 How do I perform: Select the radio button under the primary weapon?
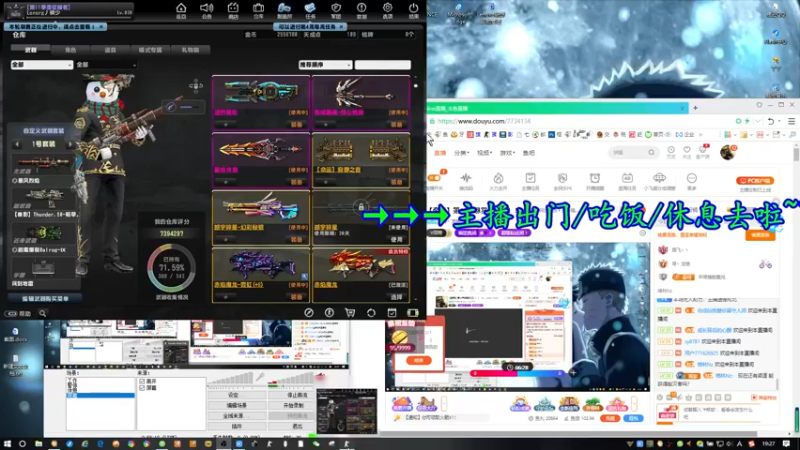14,181
